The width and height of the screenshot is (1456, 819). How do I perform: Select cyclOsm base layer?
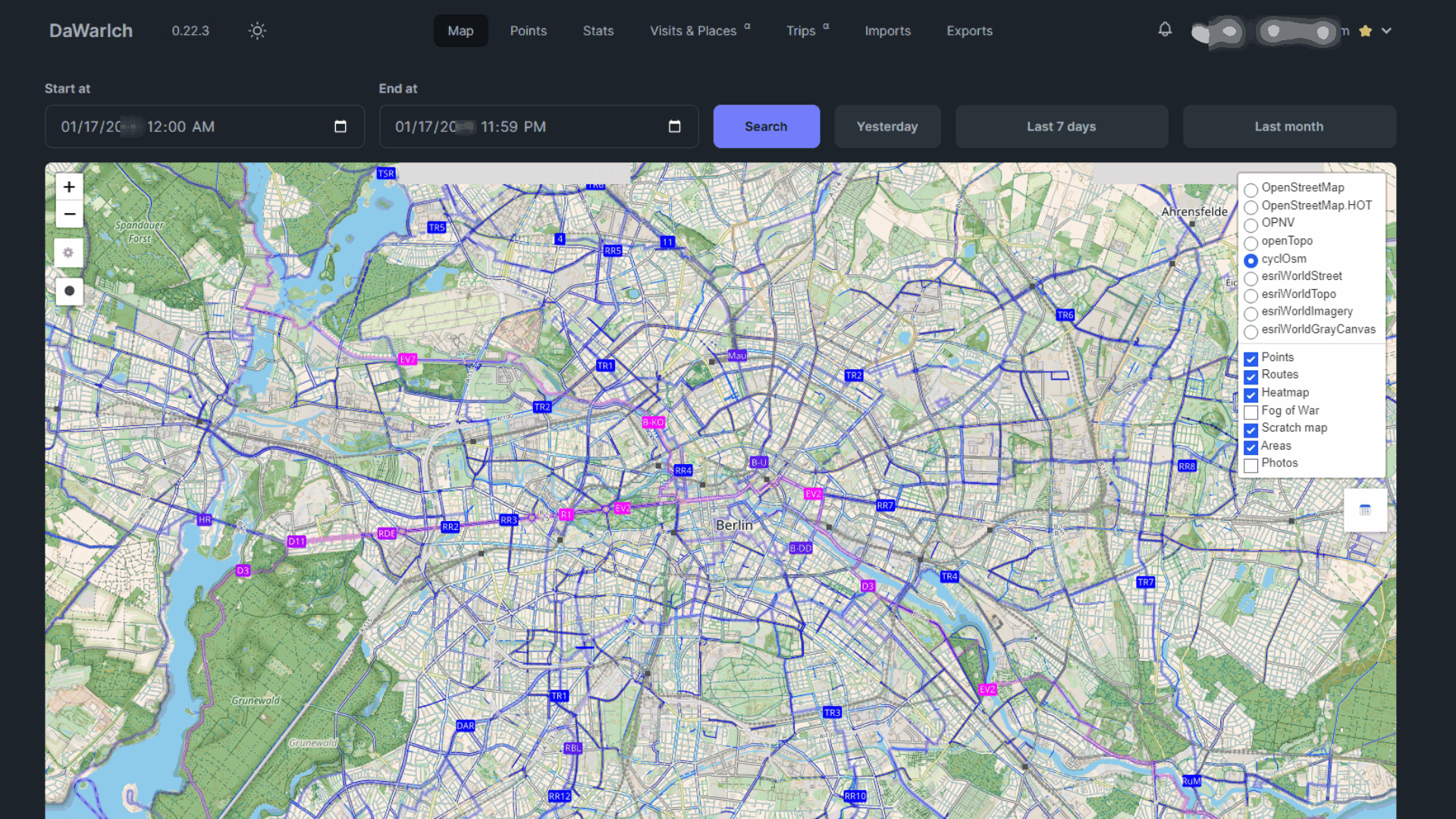(1251, 260)
